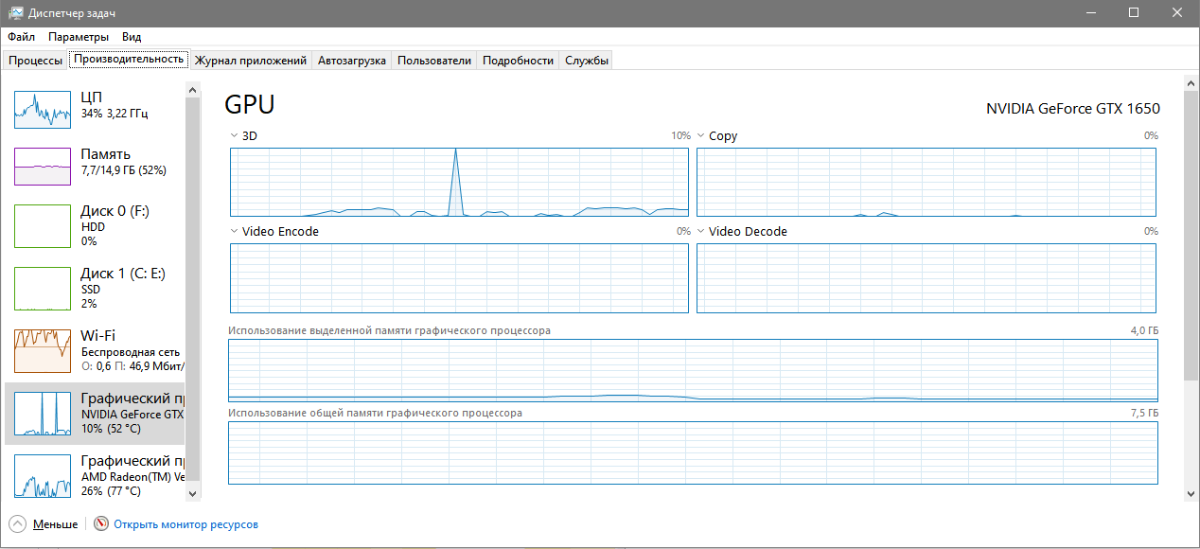Select the Wi-Fi mini graph thumbnail

42,350
